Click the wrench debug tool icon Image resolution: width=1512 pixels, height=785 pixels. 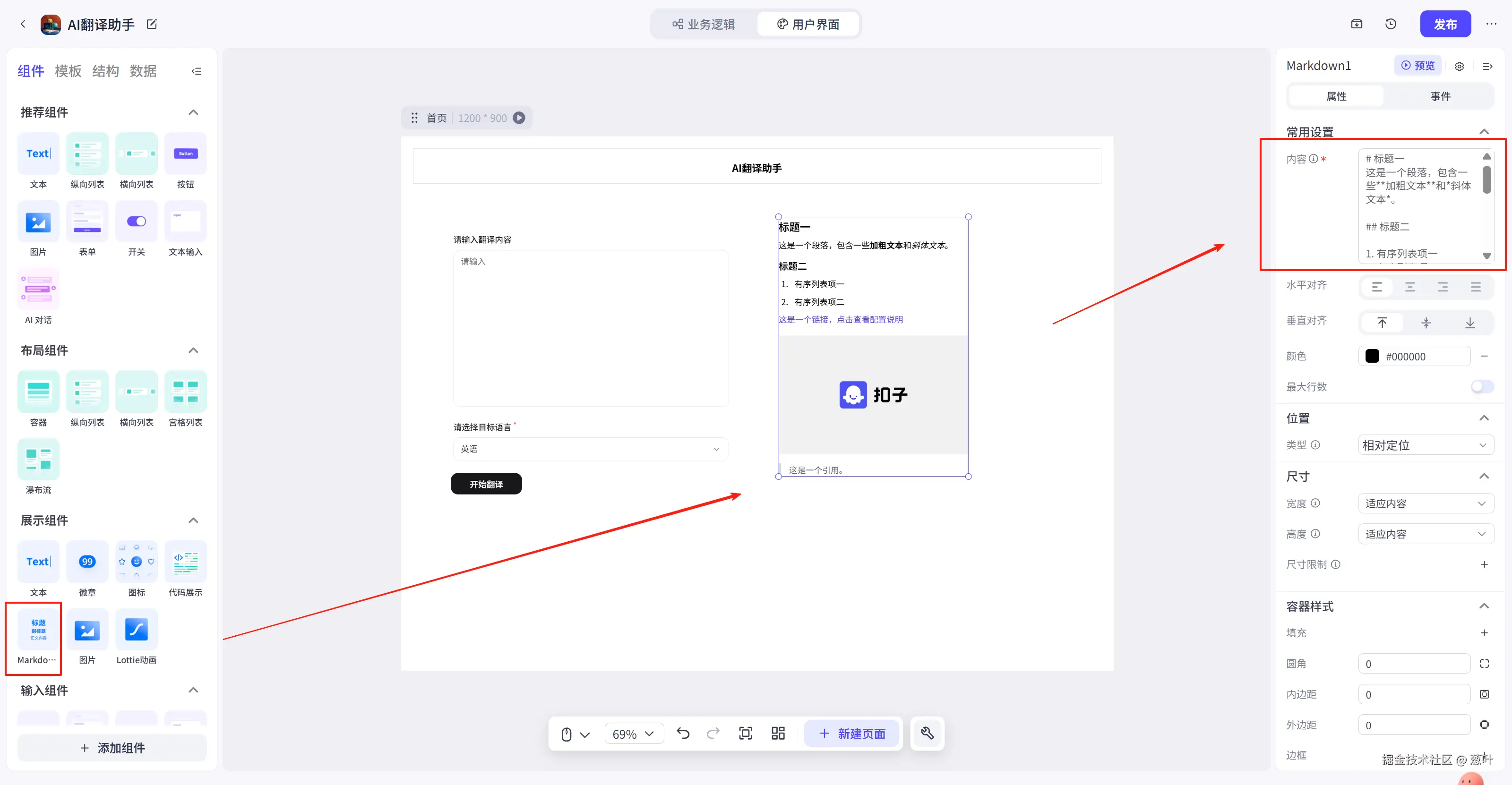928,734
